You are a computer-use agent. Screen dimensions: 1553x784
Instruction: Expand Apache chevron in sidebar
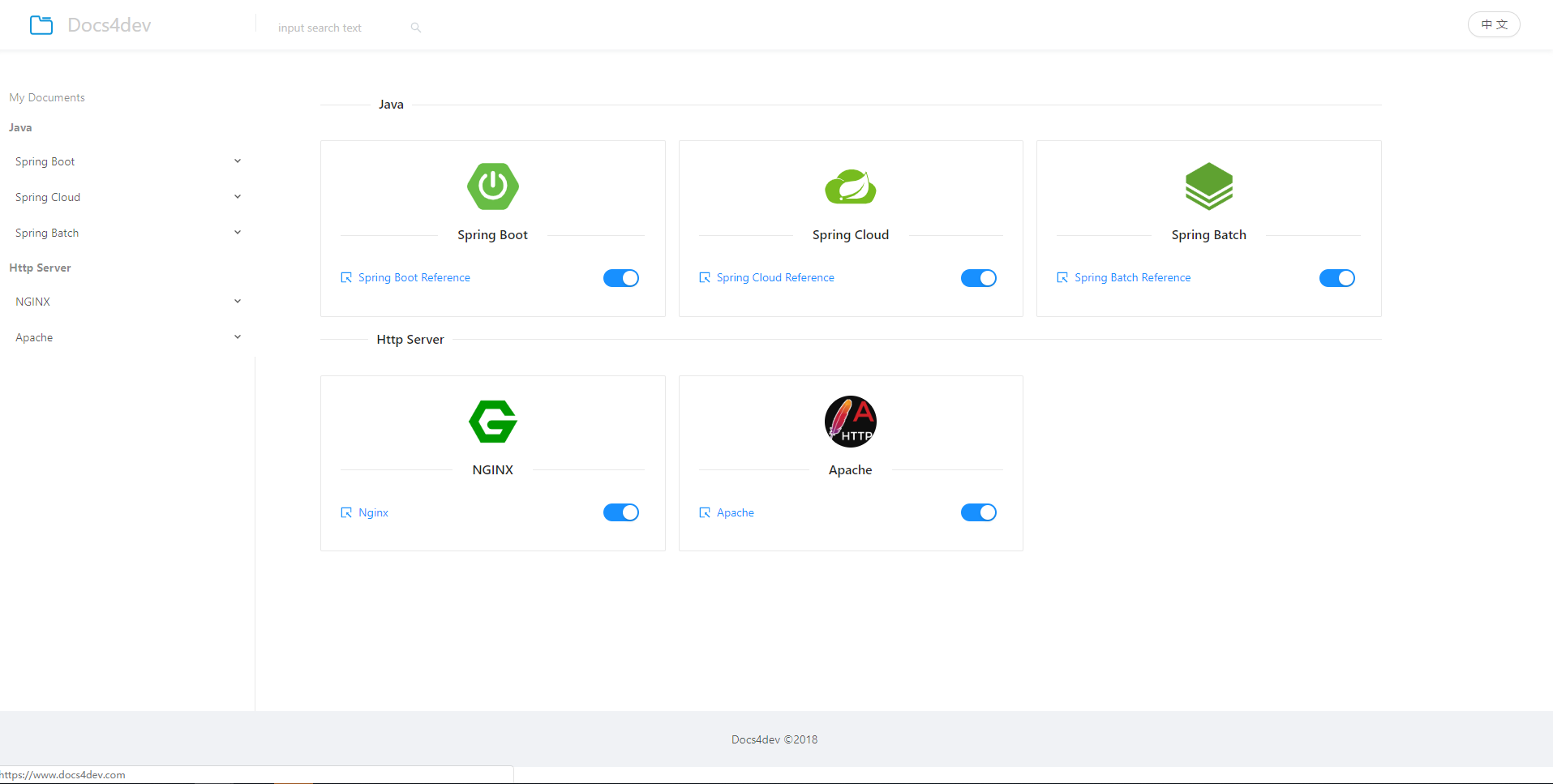[238, 337]
